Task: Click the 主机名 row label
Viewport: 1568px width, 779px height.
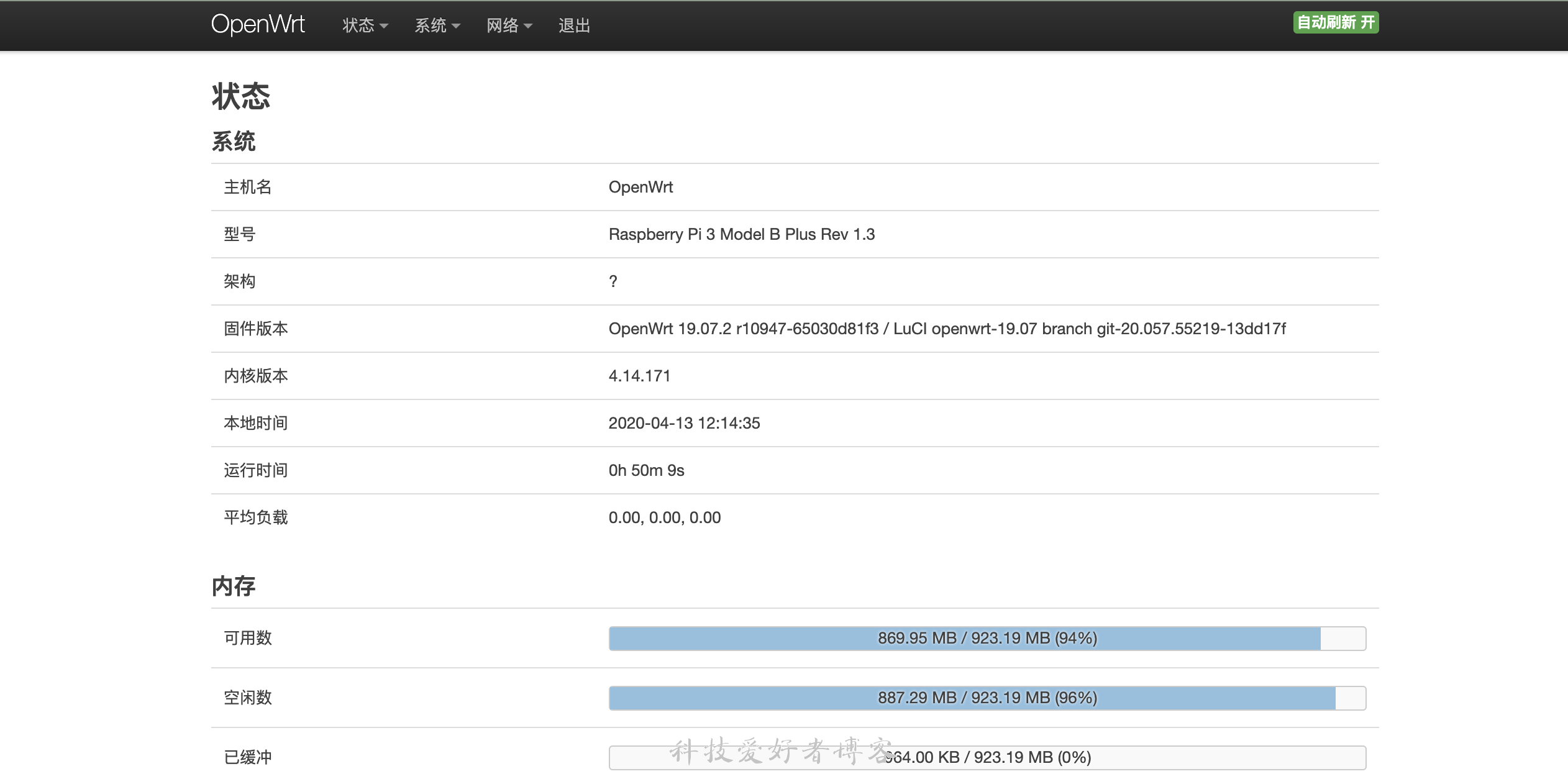Action: [248, 187]
